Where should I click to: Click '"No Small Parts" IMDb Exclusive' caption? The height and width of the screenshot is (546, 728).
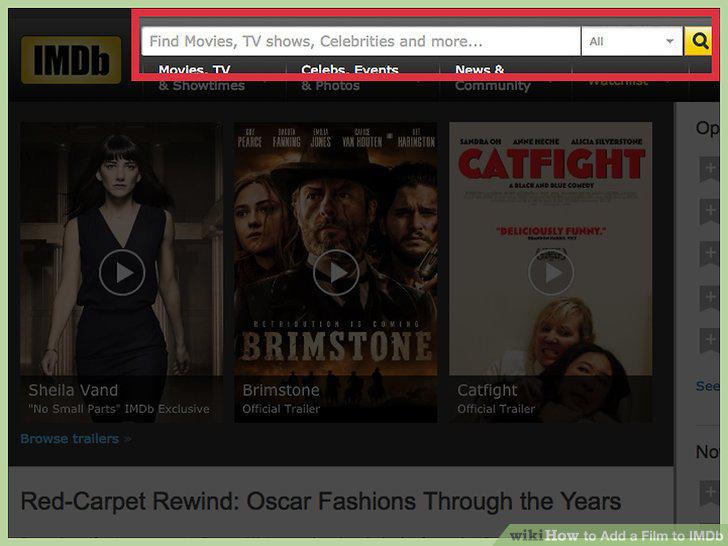(x=119, y=409)
